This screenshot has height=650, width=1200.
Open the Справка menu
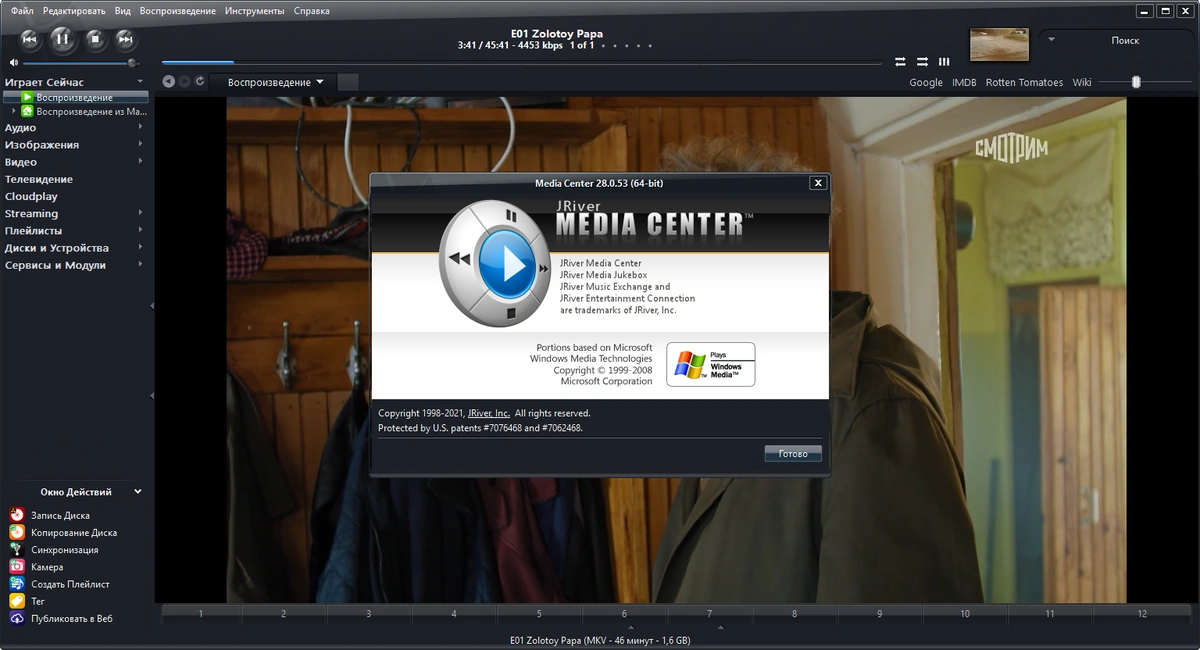coord(312,11)
